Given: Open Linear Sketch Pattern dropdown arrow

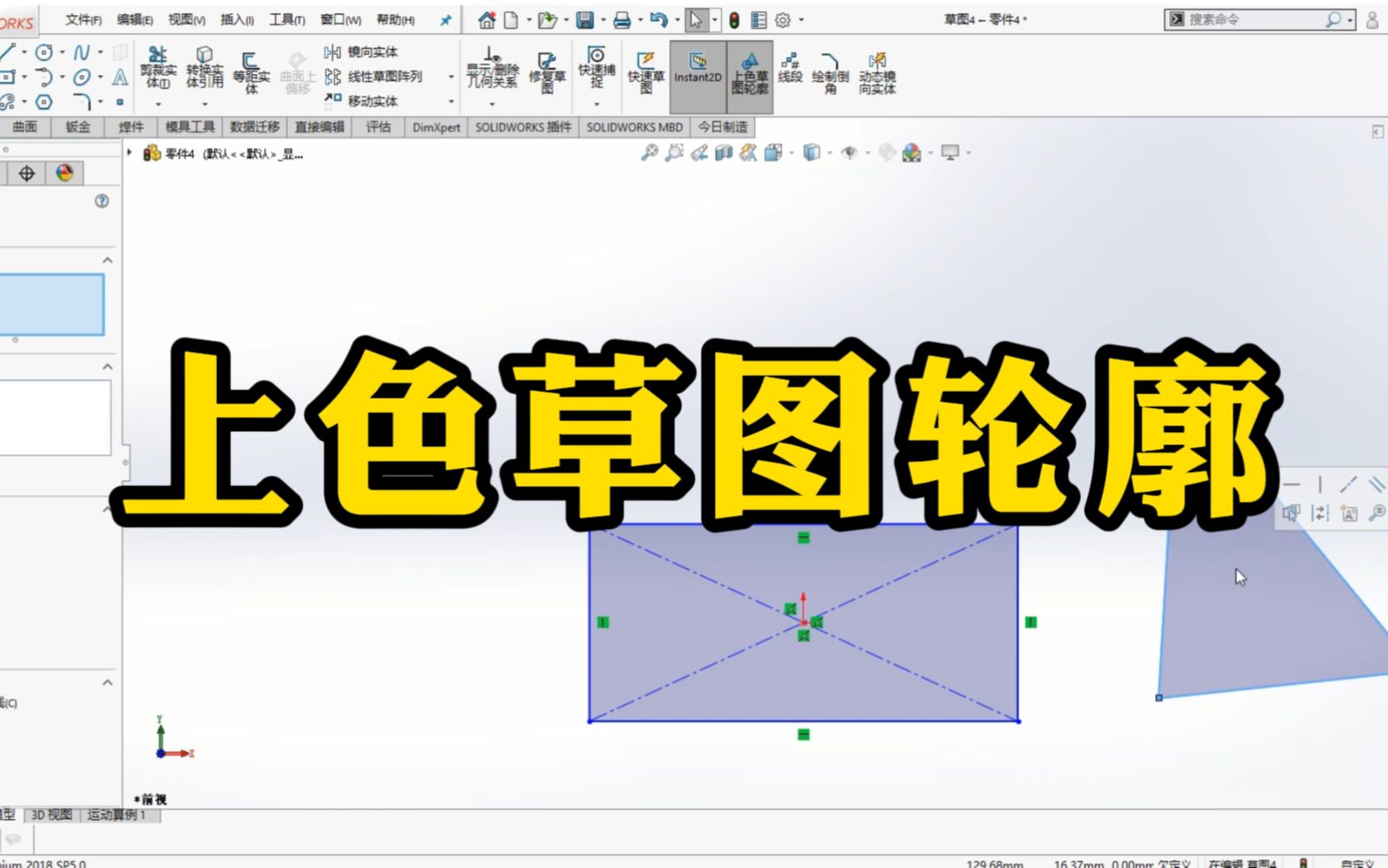Looking at the screenshot, I should click(x=451, y=77).
